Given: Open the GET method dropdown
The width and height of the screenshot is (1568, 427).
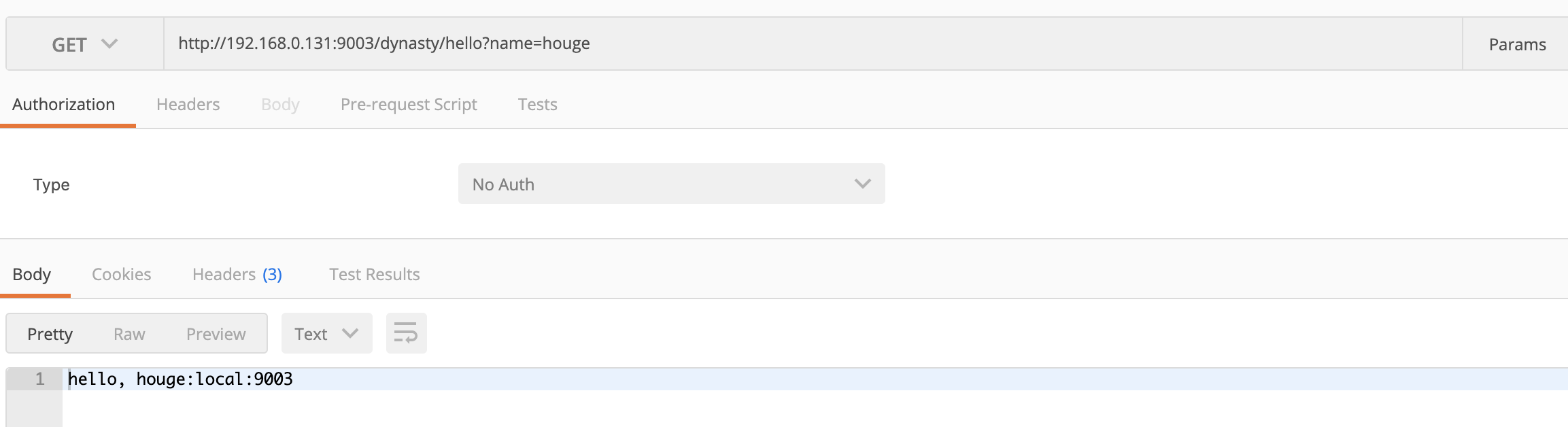Looking at the screenshot, I should click(84, 44).
